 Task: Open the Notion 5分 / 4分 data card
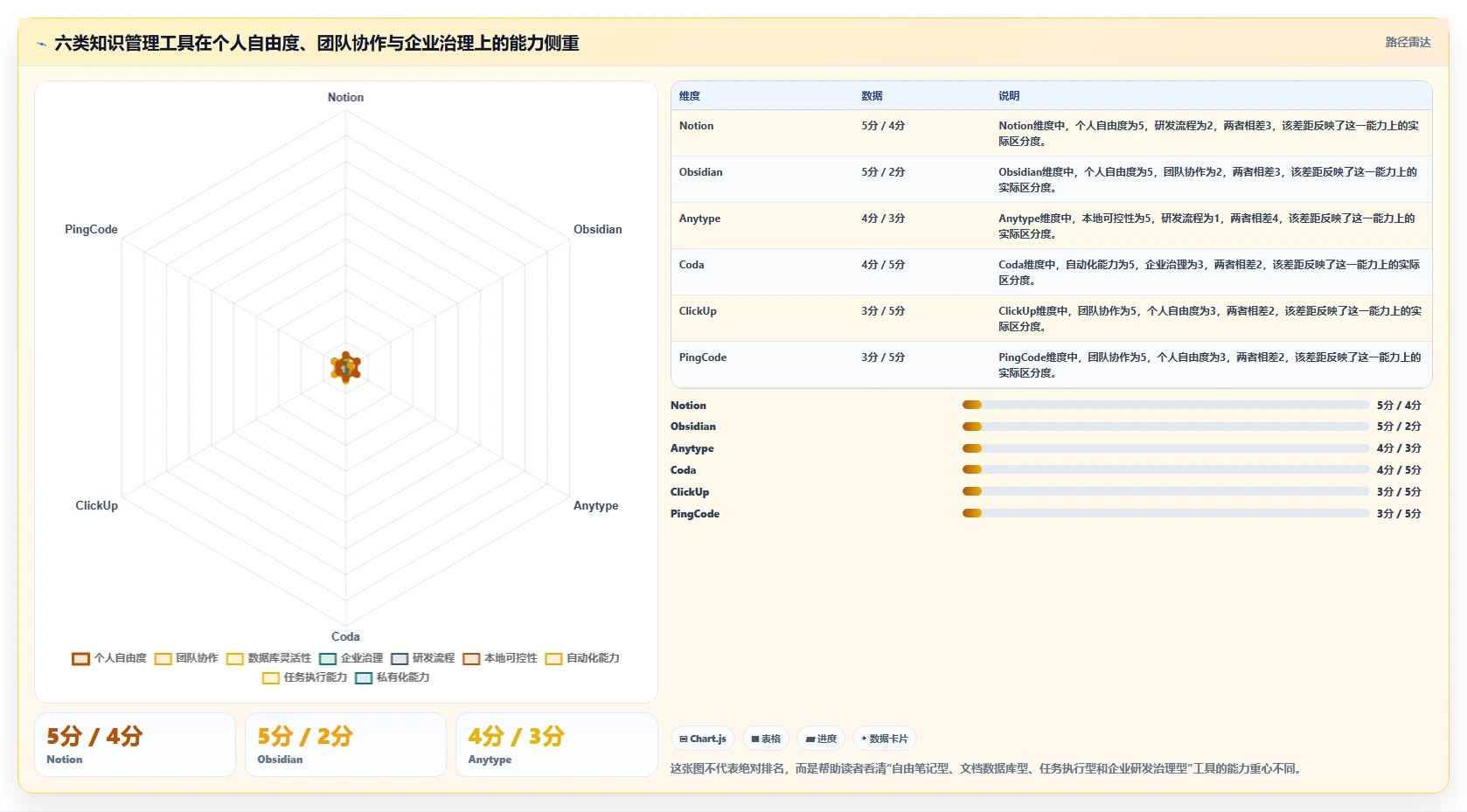[135, 745]
